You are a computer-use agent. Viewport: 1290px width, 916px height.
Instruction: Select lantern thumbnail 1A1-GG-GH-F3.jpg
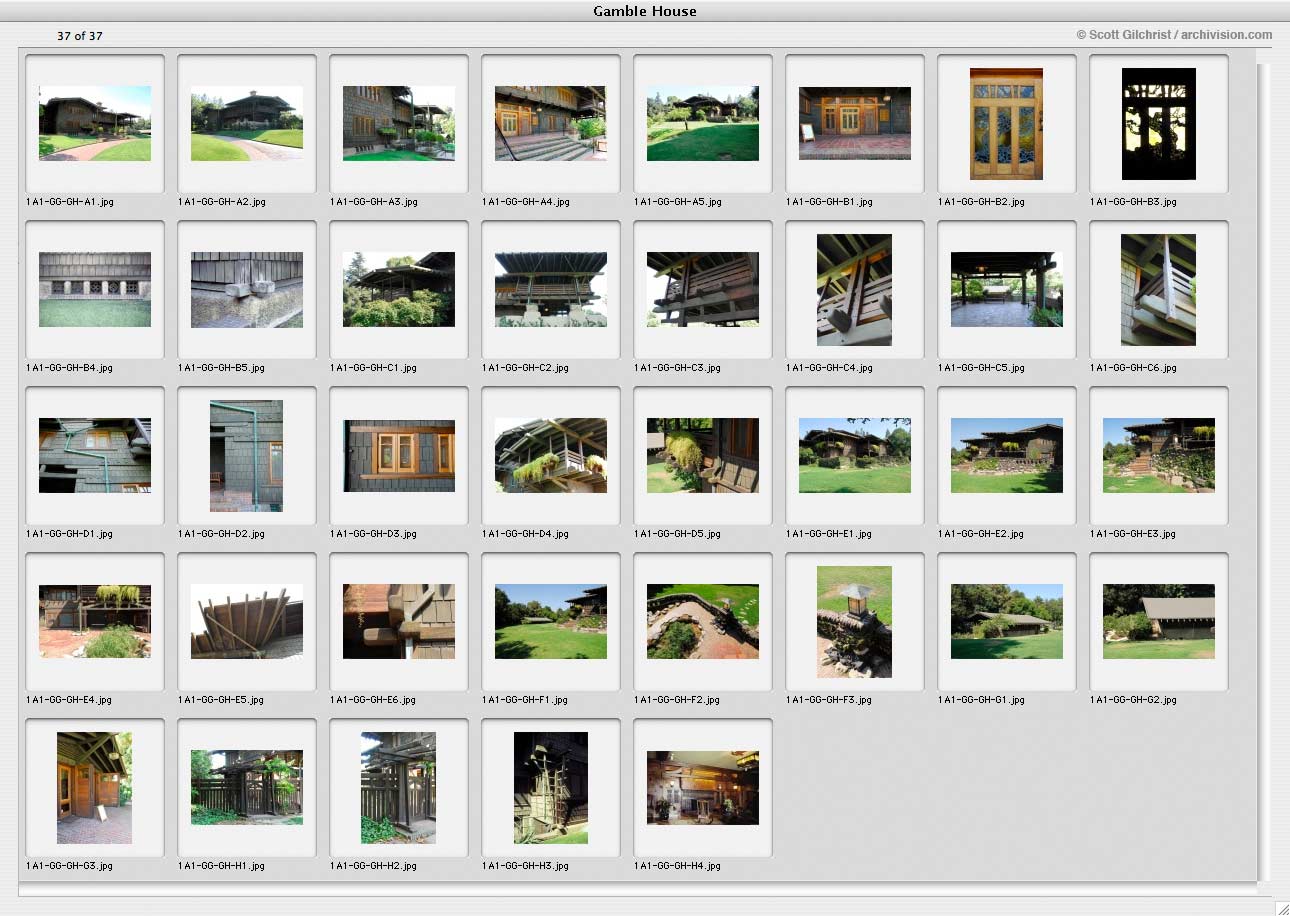(854, 622)
